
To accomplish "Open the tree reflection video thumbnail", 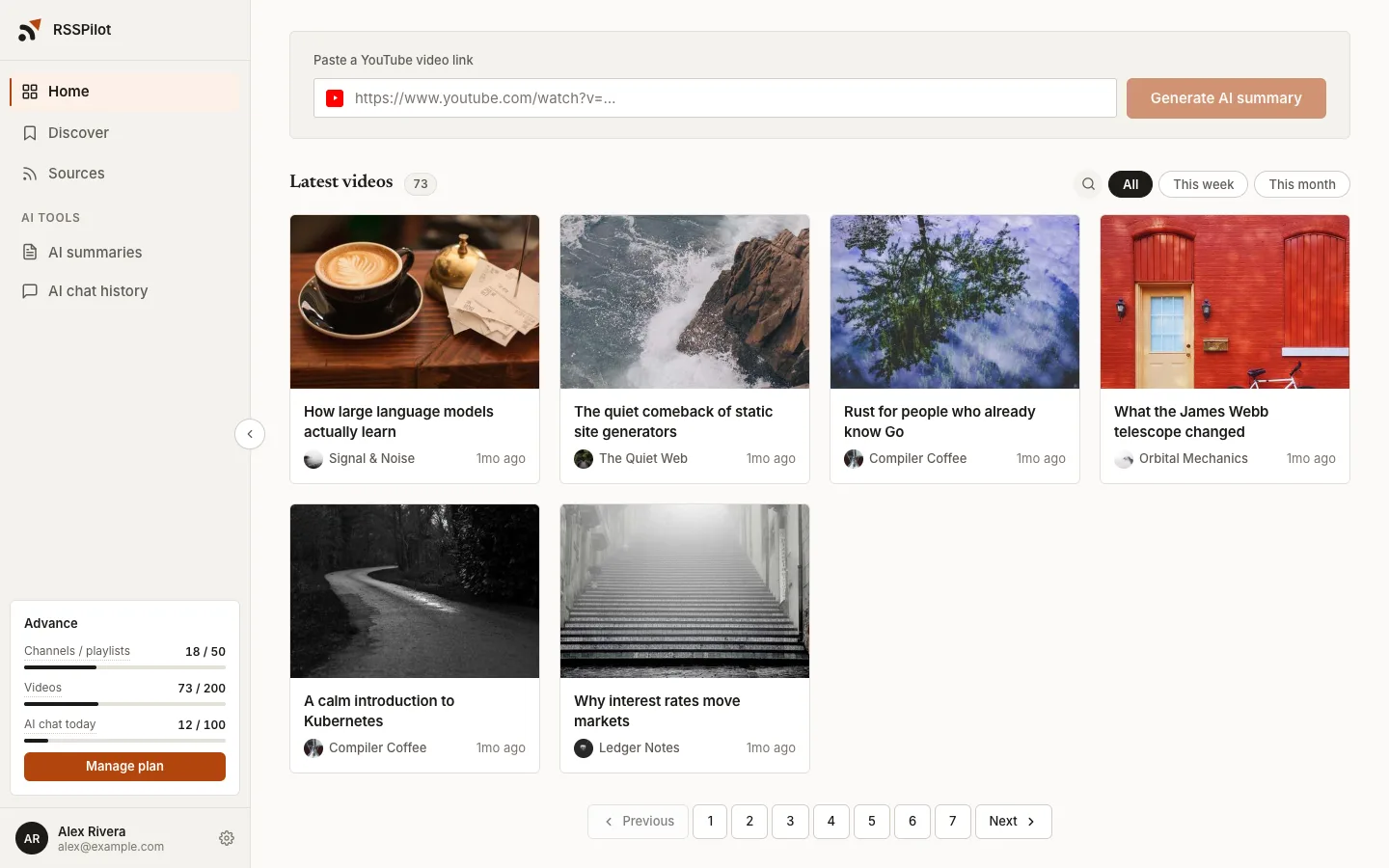I will pyautogui.click(x=955, y=302).
